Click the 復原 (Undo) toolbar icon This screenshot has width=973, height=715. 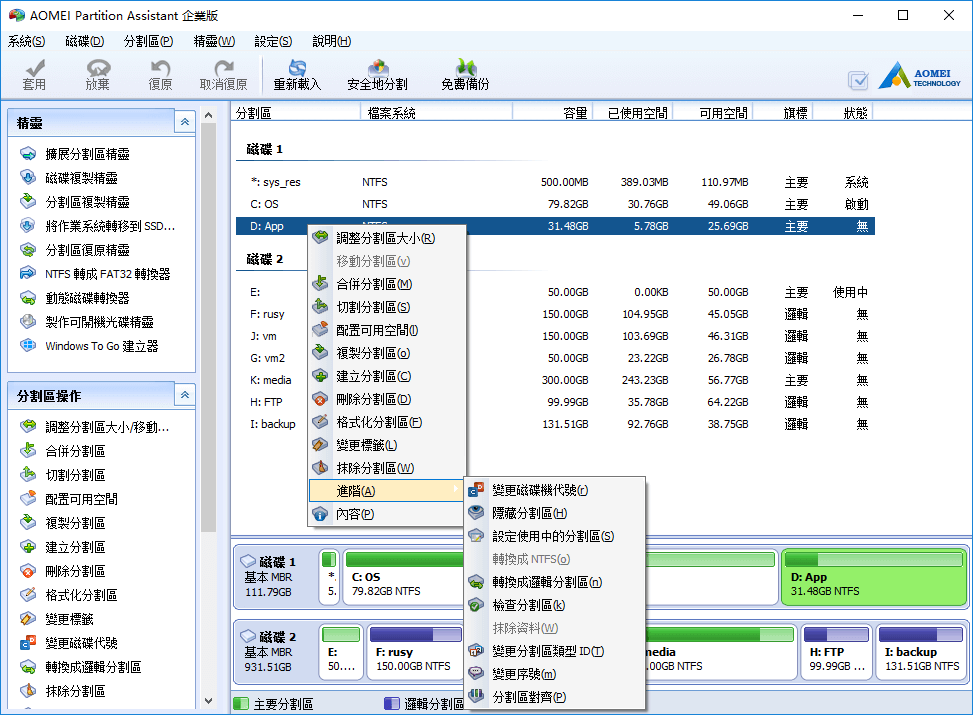click(x=160, y=75)
